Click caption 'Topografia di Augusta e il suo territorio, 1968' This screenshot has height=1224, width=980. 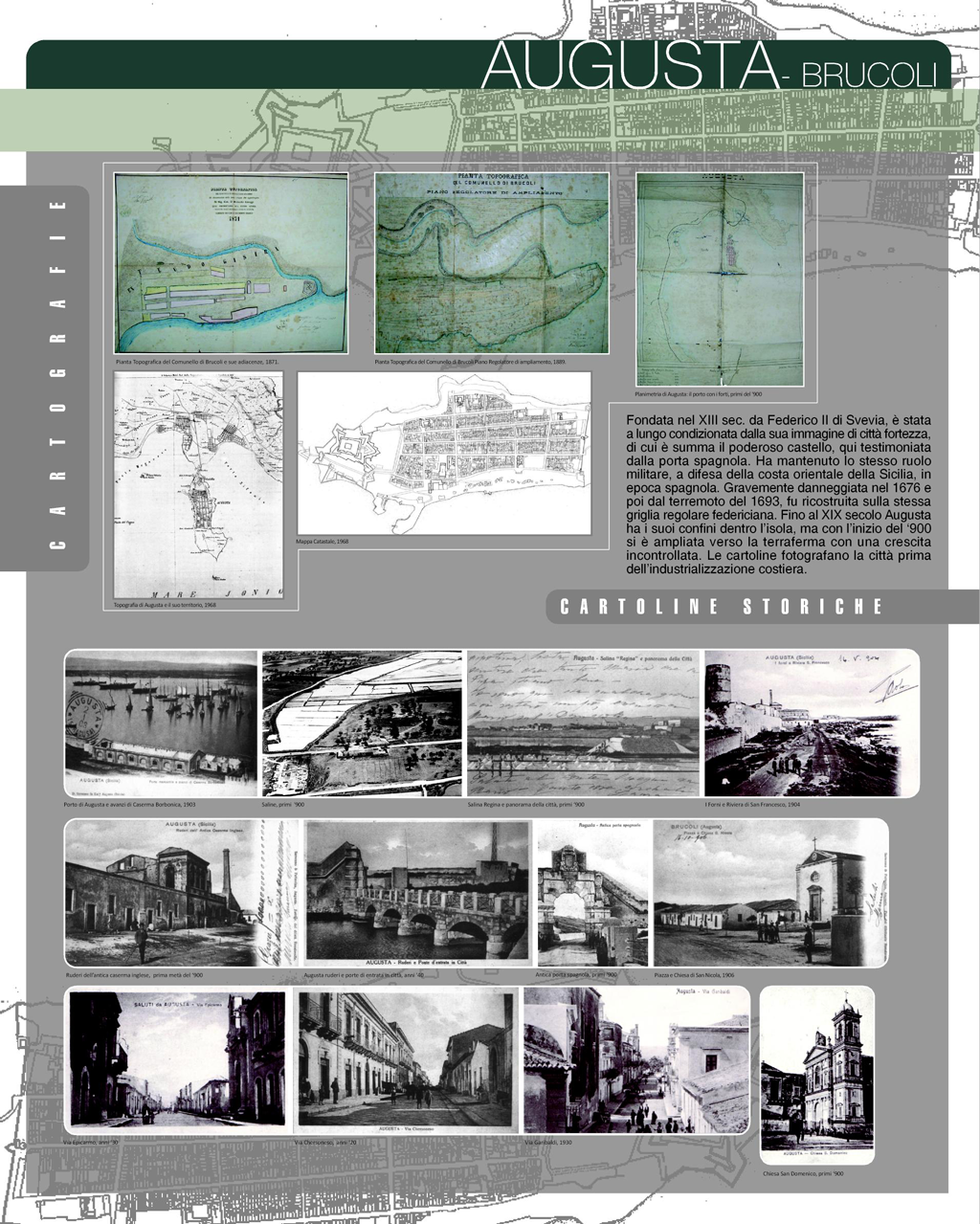pyautogui.click(x=165, y=606)
